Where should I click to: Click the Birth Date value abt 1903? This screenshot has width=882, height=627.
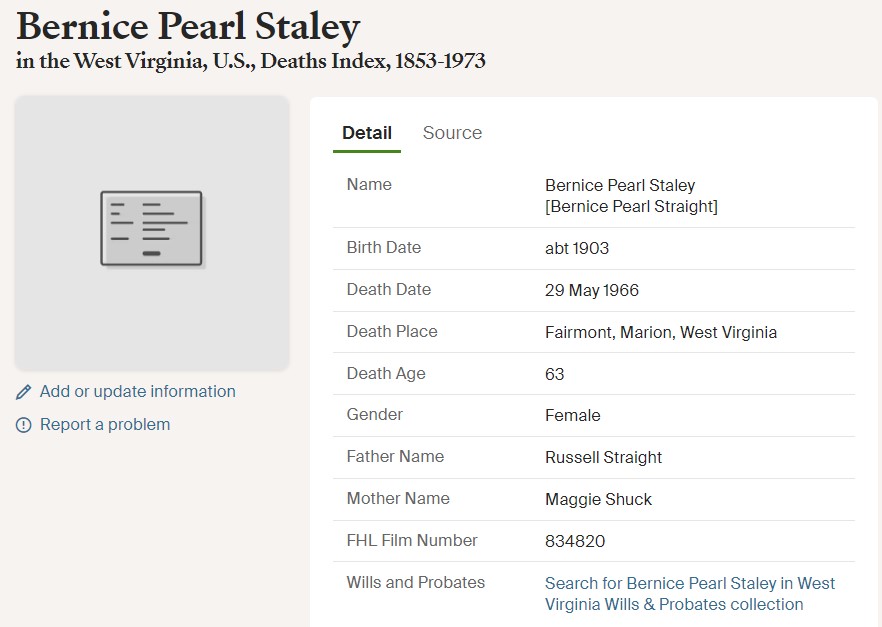pos(577,248)
